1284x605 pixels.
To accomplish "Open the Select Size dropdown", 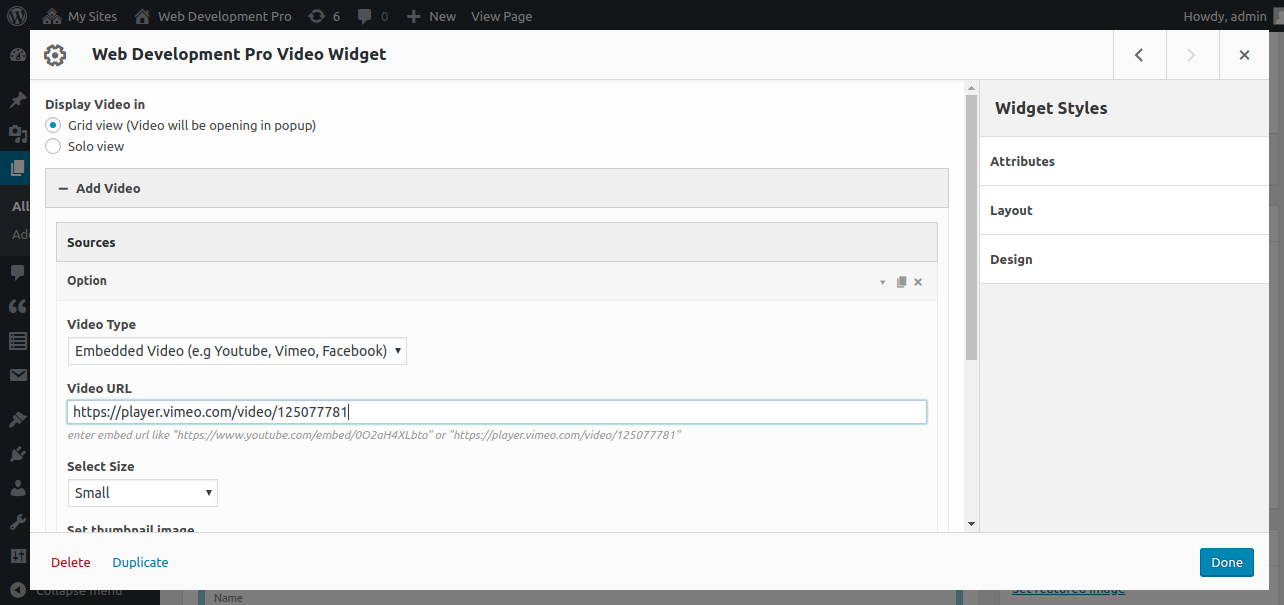I will coord(142,493).
